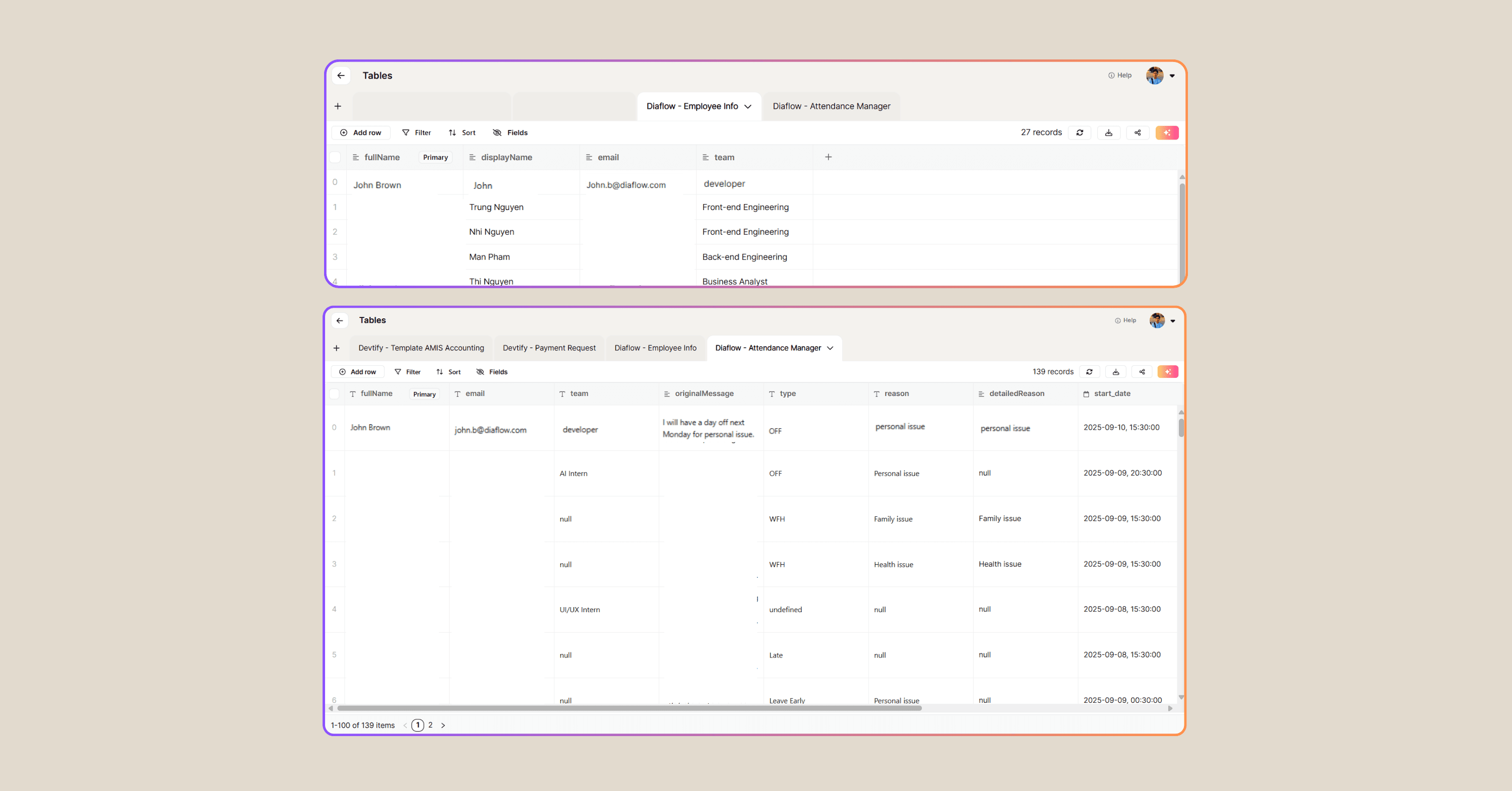This screenshot has height=791, width=1512.
Task: Click refresh icon beside 27 records
Action: pos(1080,133)
